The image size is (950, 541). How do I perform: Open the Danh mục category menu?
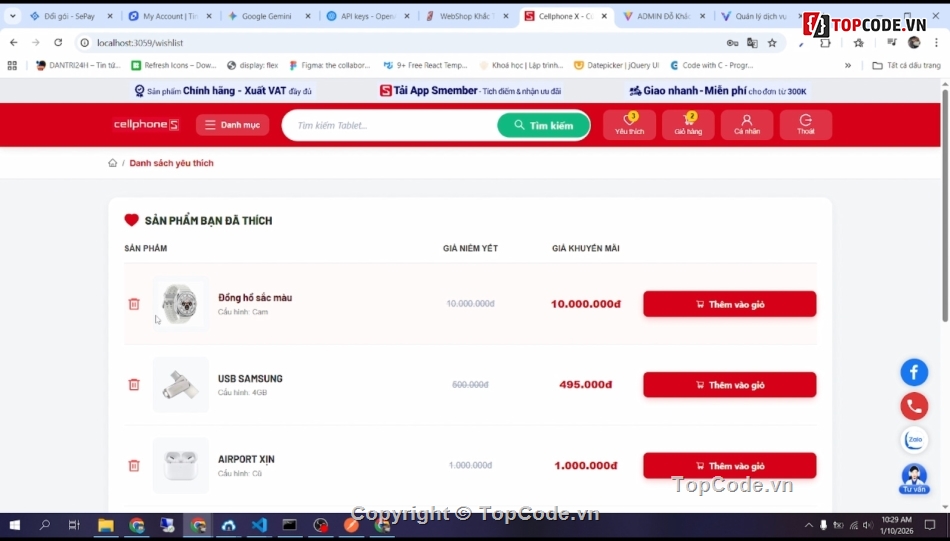tap(233, 125)
